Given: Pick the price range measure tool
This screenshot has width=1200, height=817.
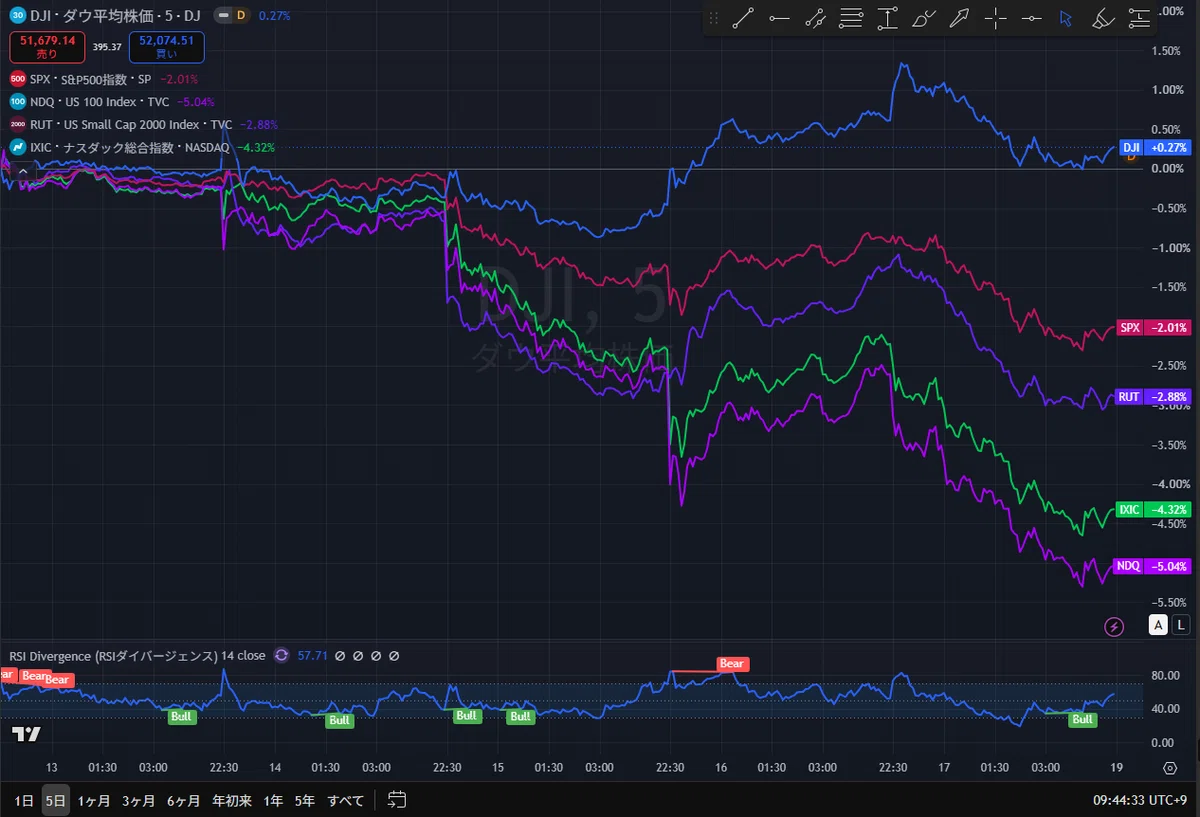Looking at the screenshot, I should click(887, 18).
